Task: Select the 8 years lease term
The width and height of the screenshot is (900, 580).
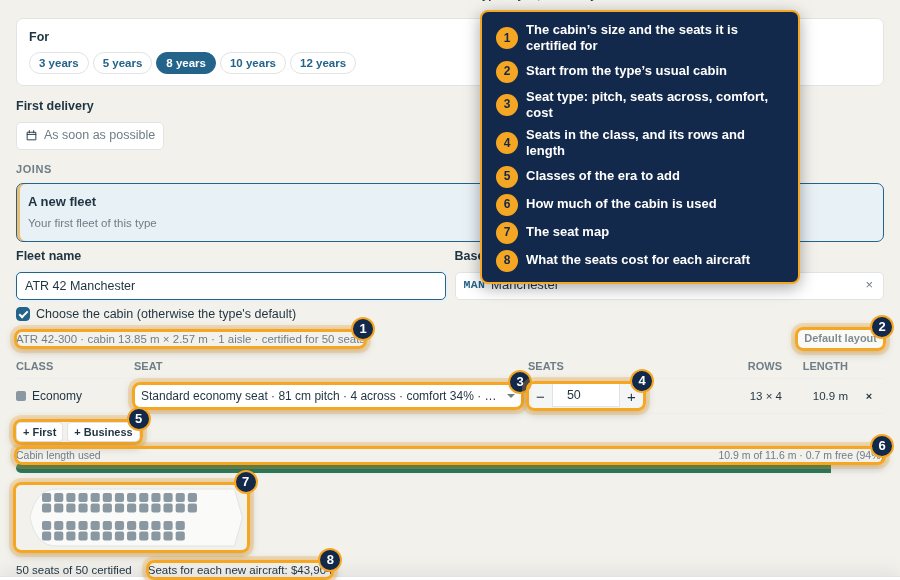Action: [186, 63]
